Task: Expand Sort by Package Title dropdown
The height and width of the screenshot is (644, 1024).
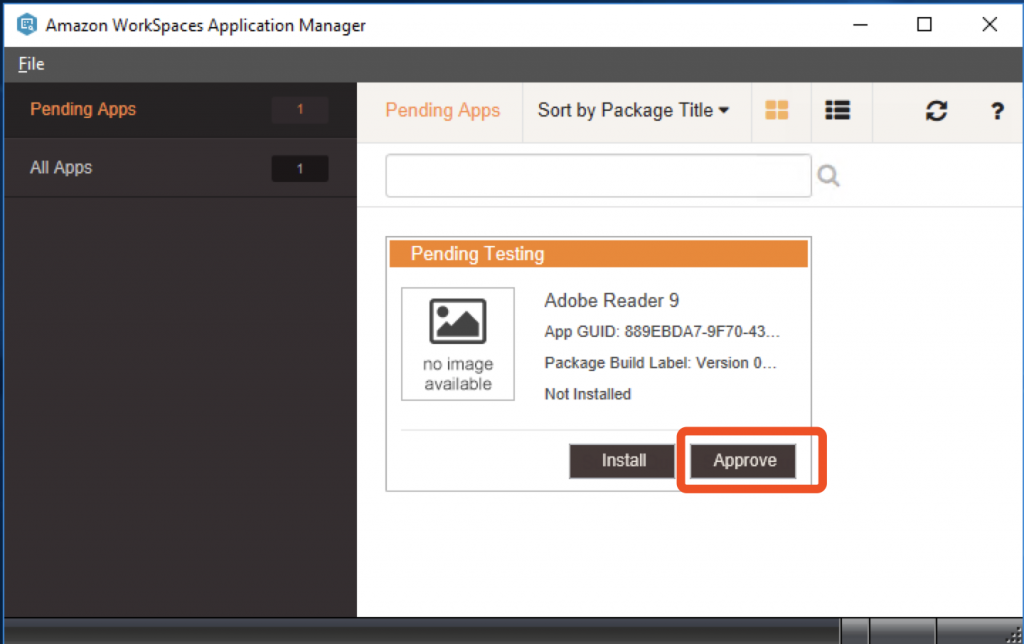Action: [633, 110]
